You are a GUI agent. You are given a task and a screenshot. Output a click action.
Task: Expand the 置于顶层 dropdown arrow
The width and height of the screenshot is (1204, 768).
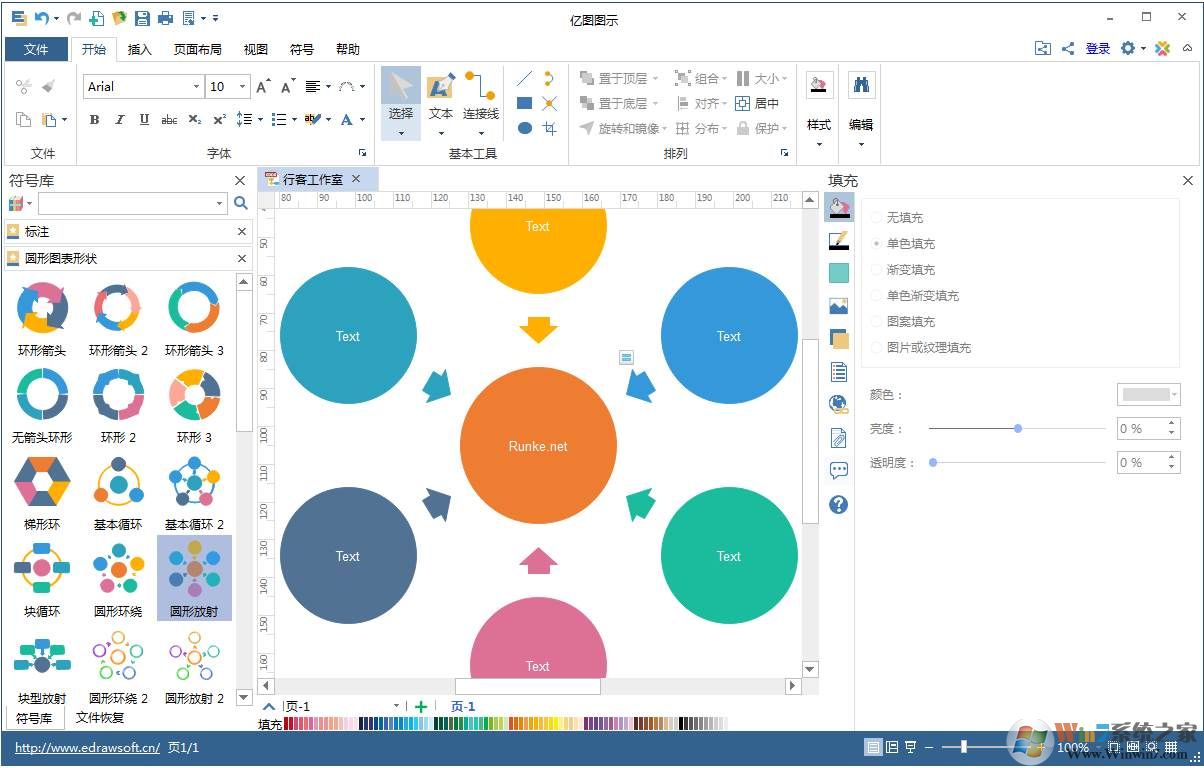(x=655, y=77)
